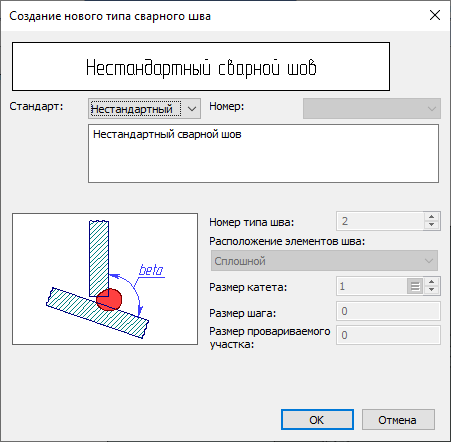Focus the Номер типа шва field
This screenshot has width=451, height=442.
coord(380,221)
